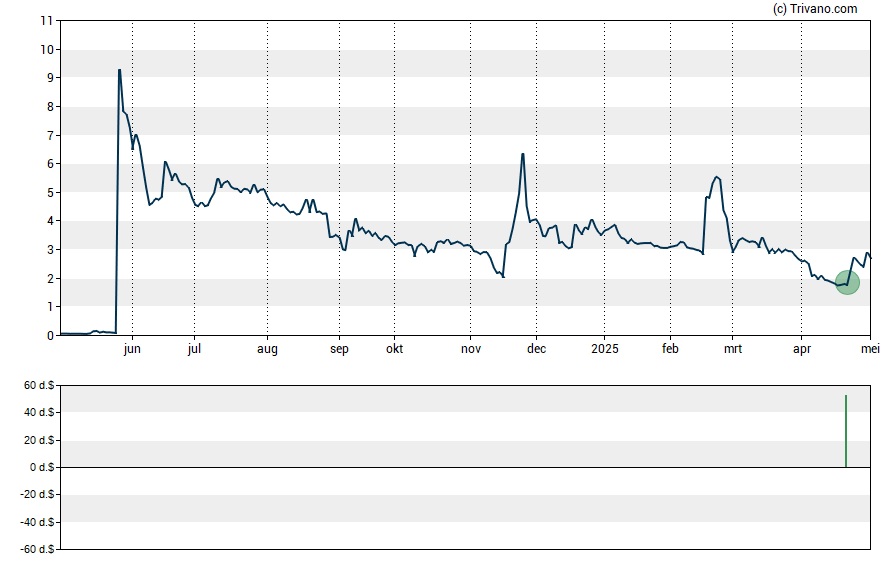This screenshot has height=565, width=888.
Task: Click the '-60 d.$' volume axis label
Action: point(37,550)
